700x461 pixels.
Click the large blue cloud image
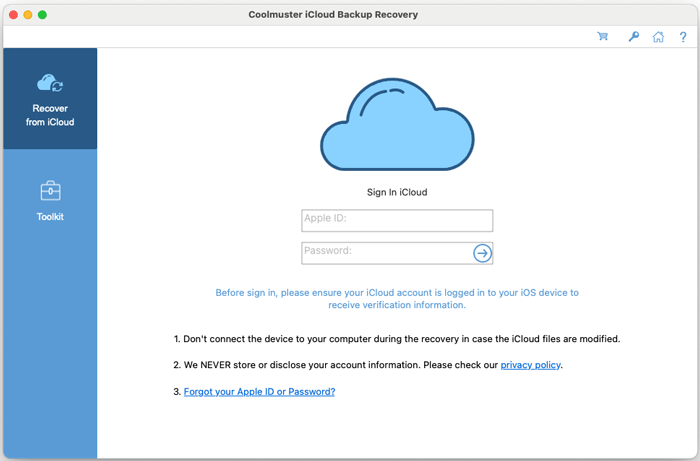[x=397, y=125]
